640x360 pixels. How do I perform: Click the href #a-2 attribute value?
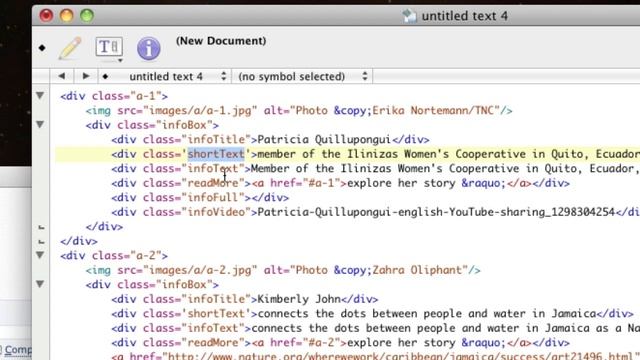coord(321,342)
